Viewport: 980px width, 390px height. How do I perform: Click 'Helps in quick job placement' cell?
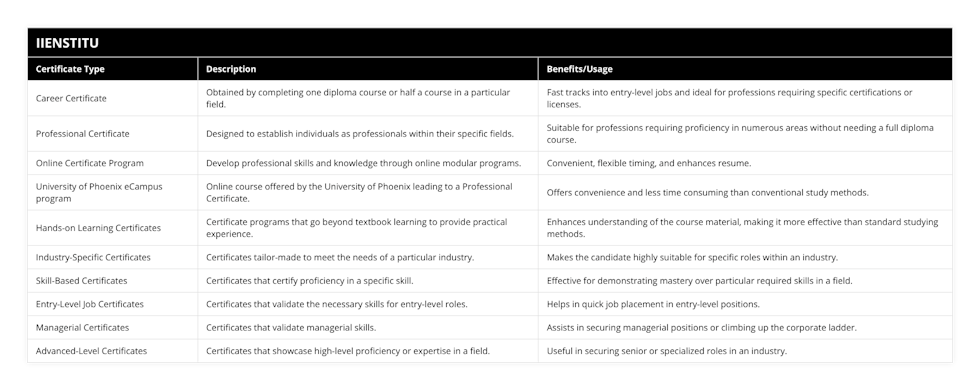pos(745,304)
